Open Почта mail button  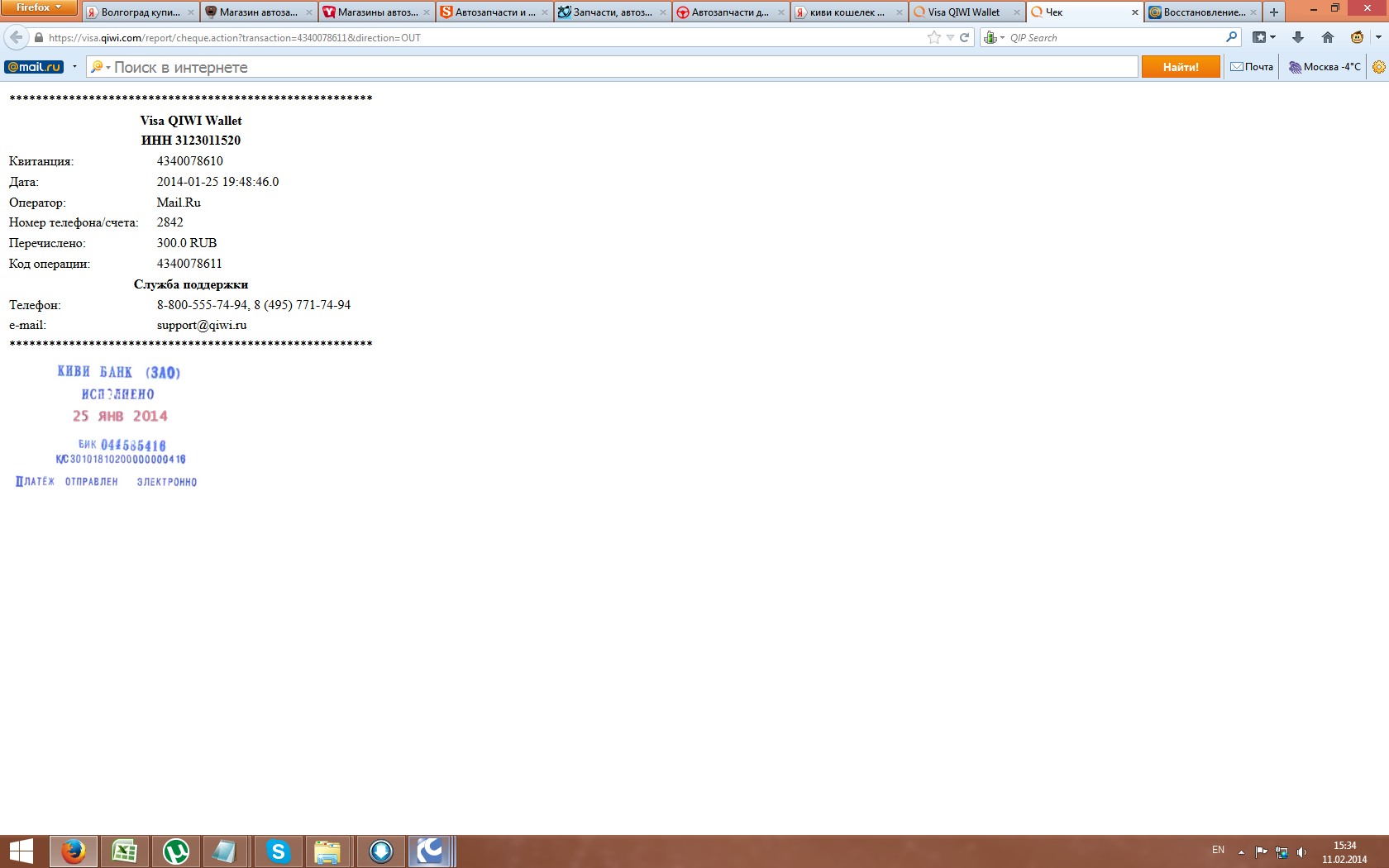pos(1252,67)
